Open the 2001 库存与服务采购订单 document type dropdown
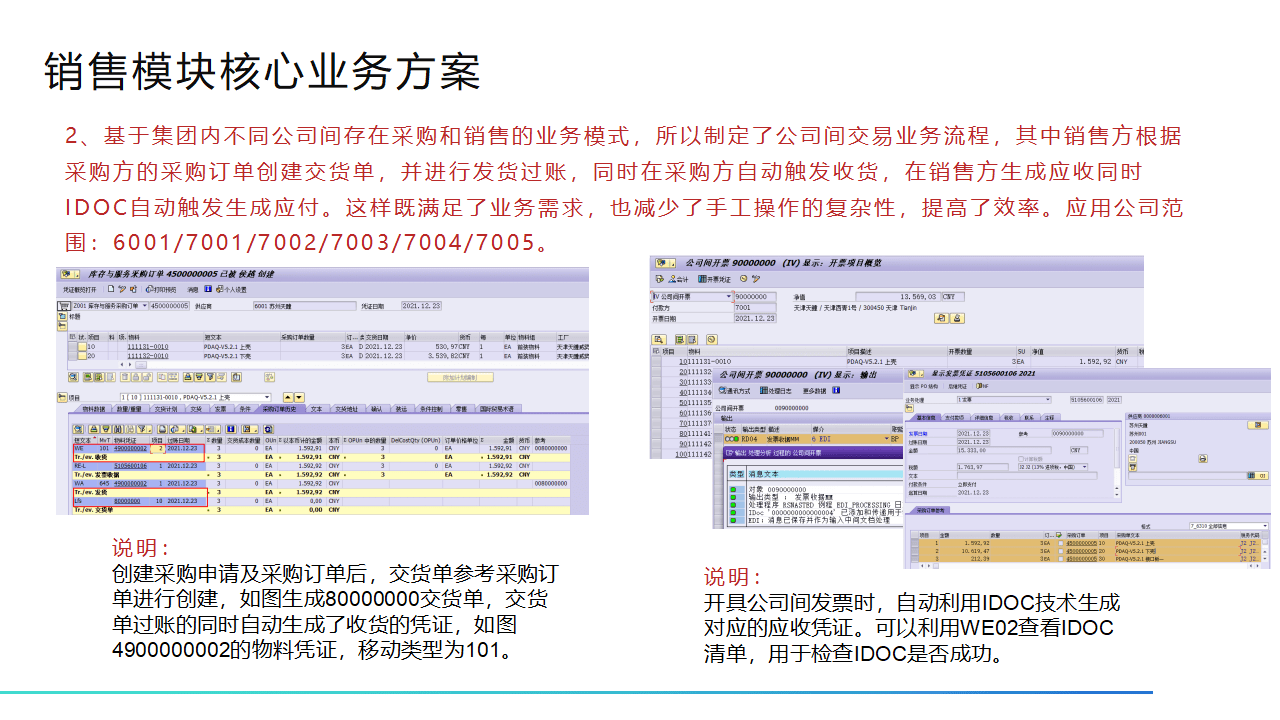 pyautogui.click(x=110, y=305)
